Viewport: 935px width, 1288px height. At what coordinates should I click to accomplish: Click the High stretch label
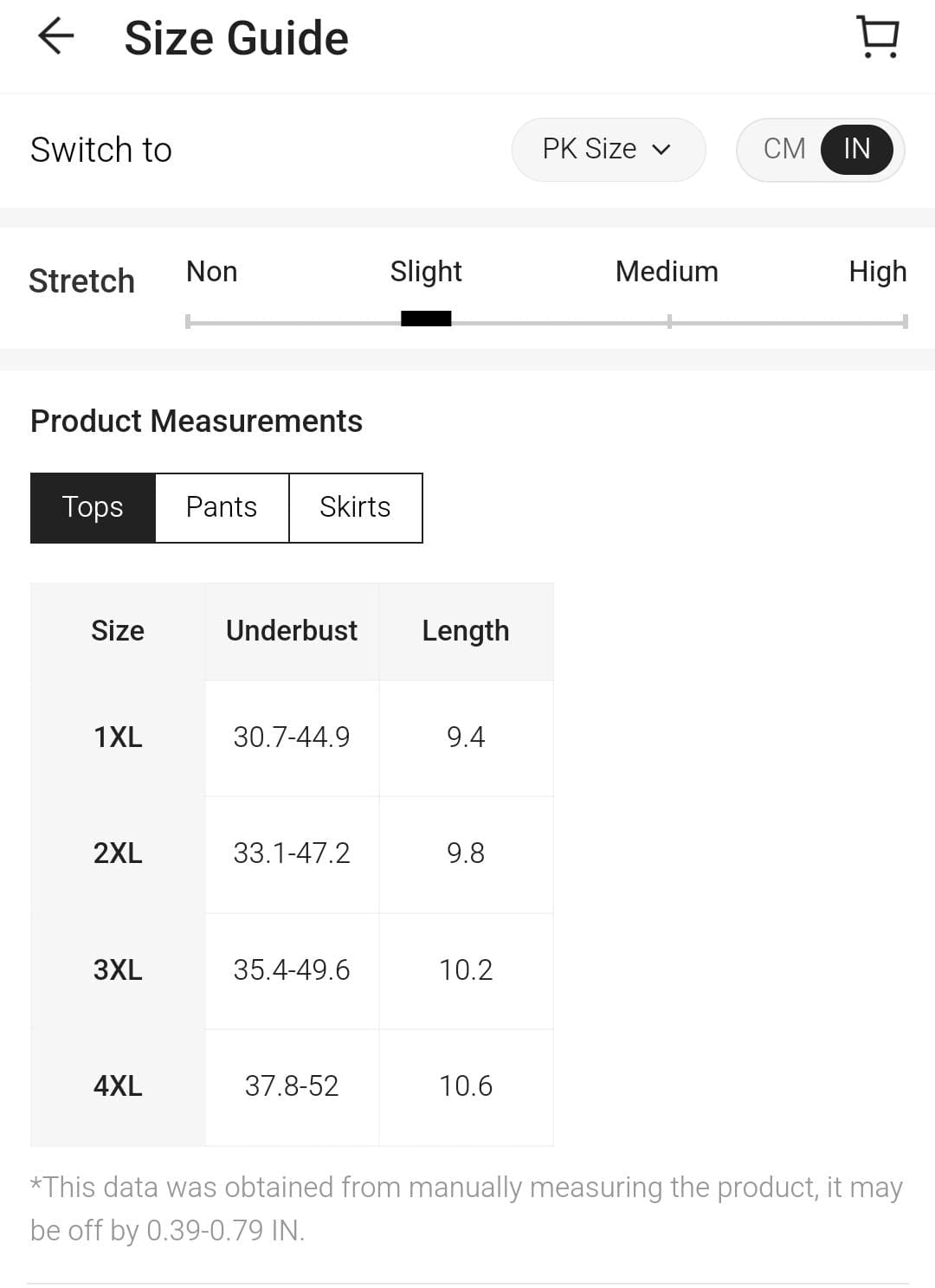tap(877, 272)
